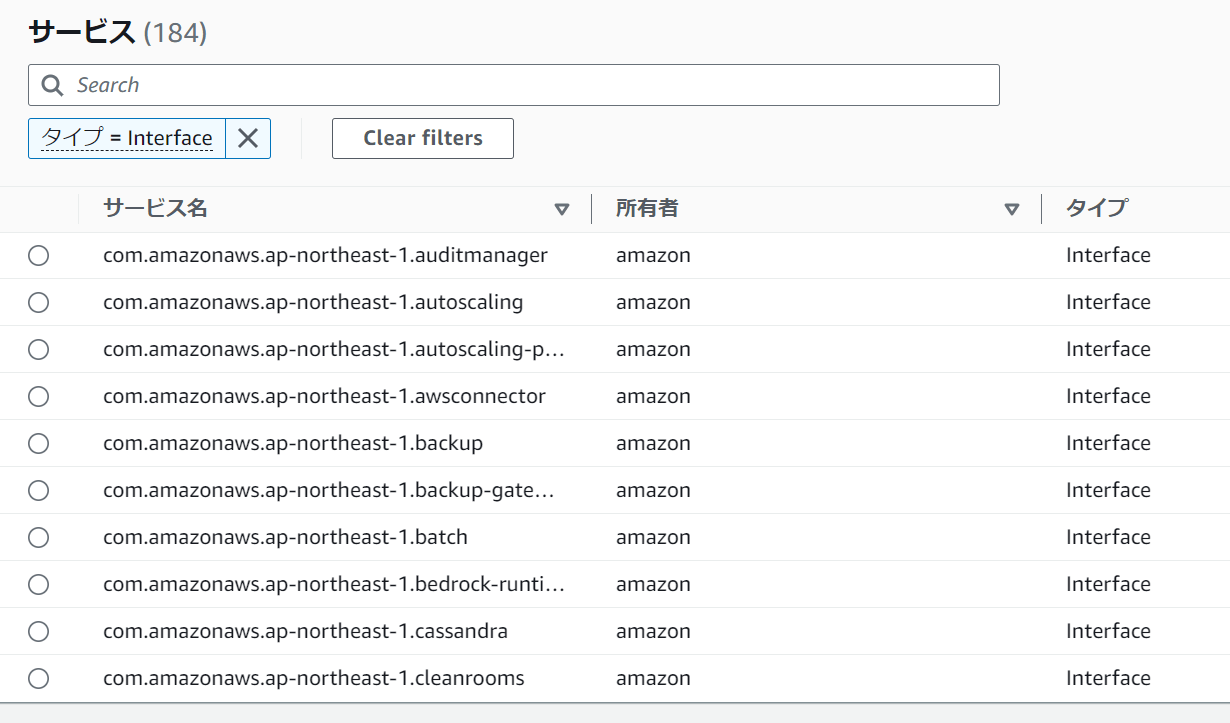Edit the タイプ = Interface filter token
This screenshot has height=723, width=1230.
[x=127, y=138]
